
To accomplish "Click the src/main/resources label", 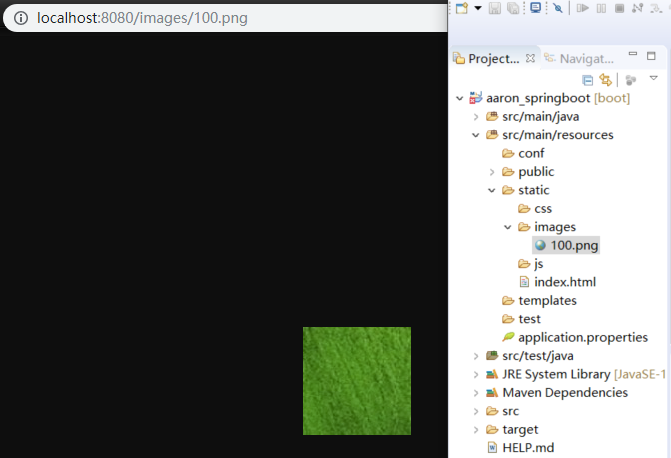I will point(558,135).
